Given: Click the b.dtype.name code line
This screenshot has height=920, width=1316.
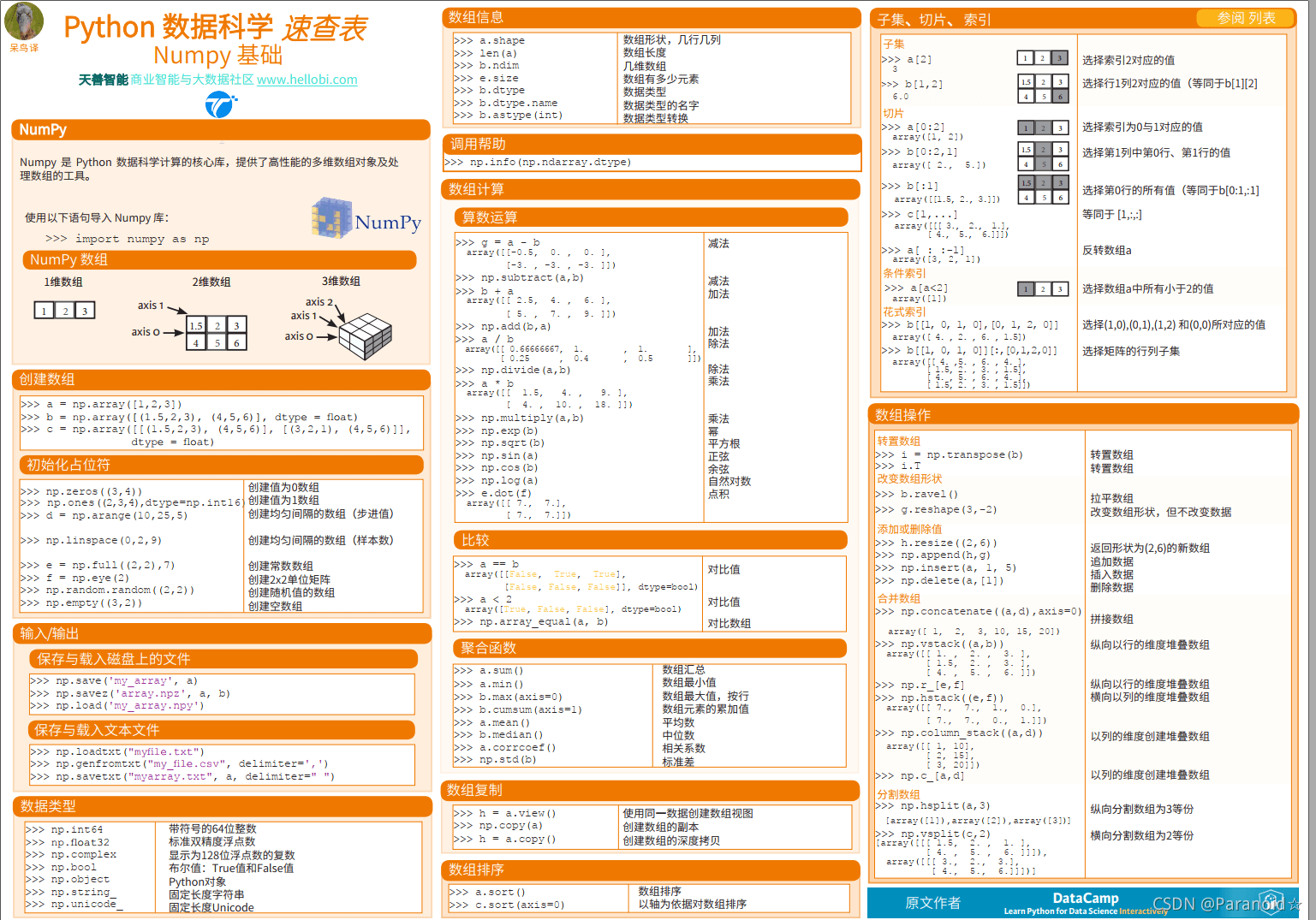Looking at the screenshot, I should click(x=506, y=103).
